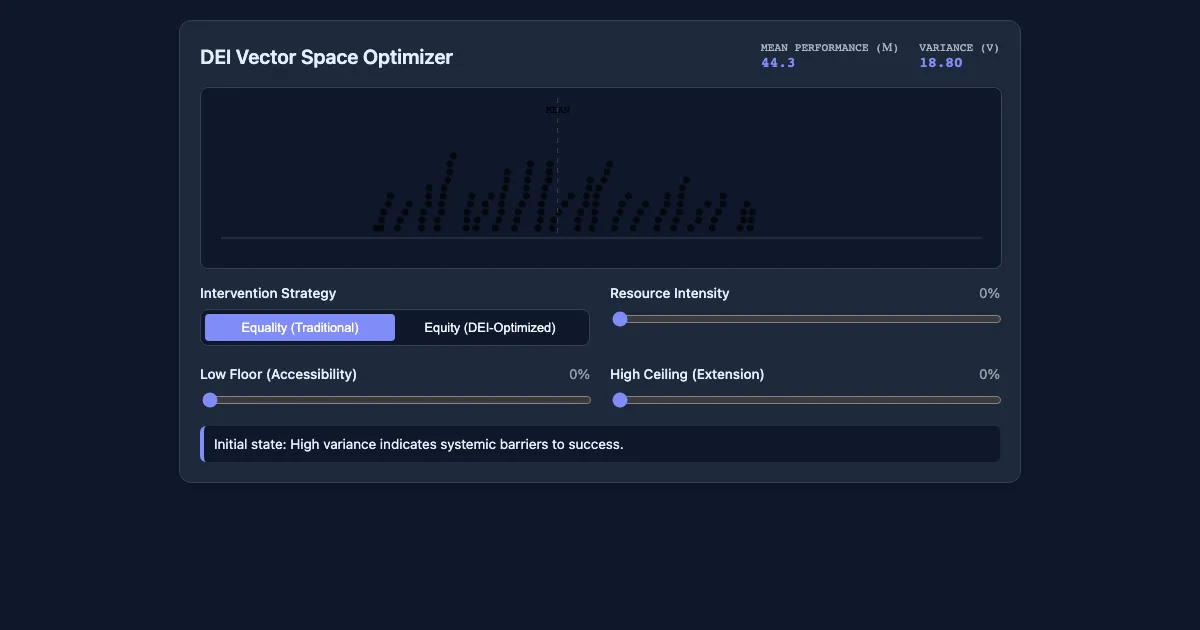
Task: Click the mean performance value 44.3
Action: (778, 63)
